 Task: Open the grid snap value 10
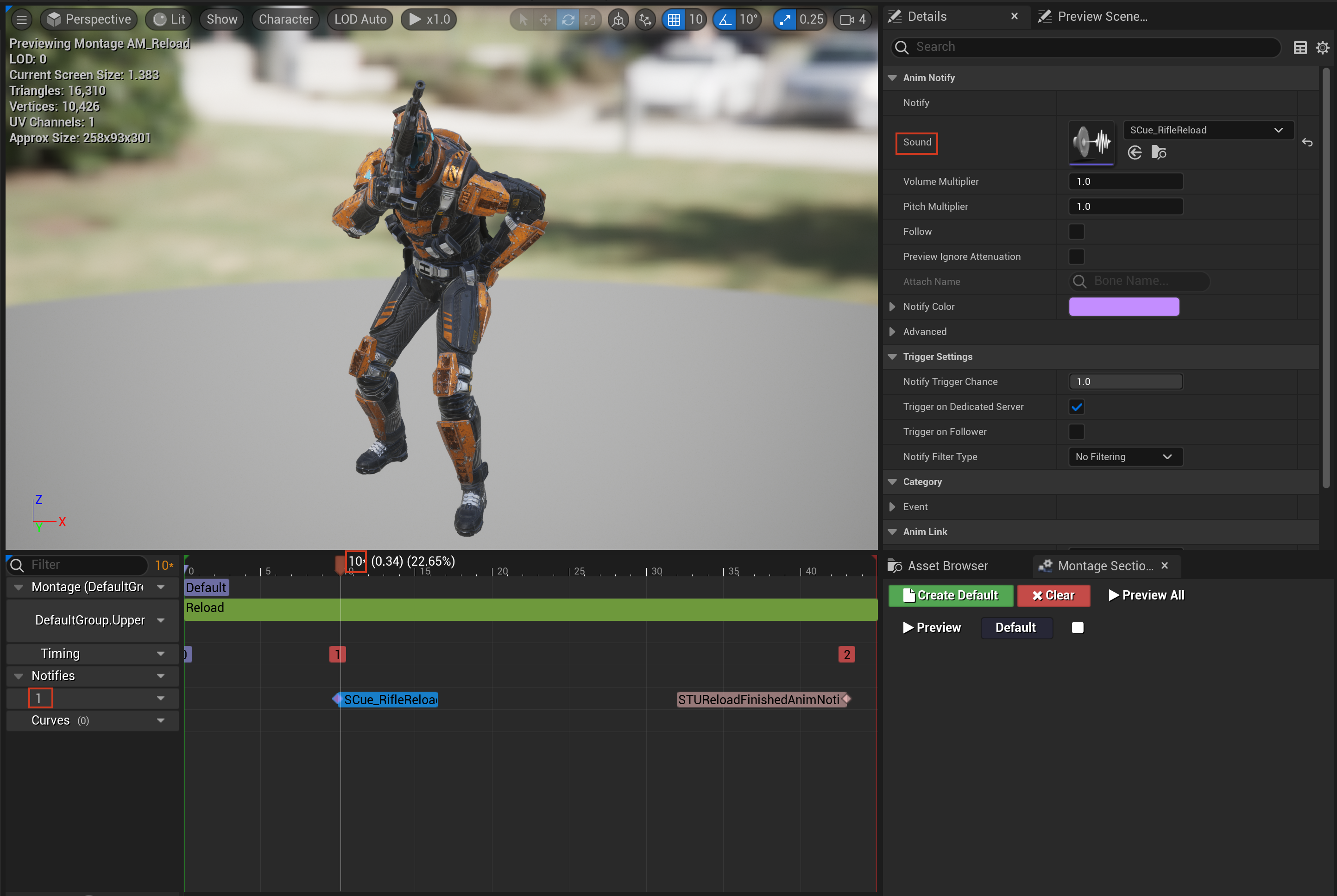(x=695, y=19)
